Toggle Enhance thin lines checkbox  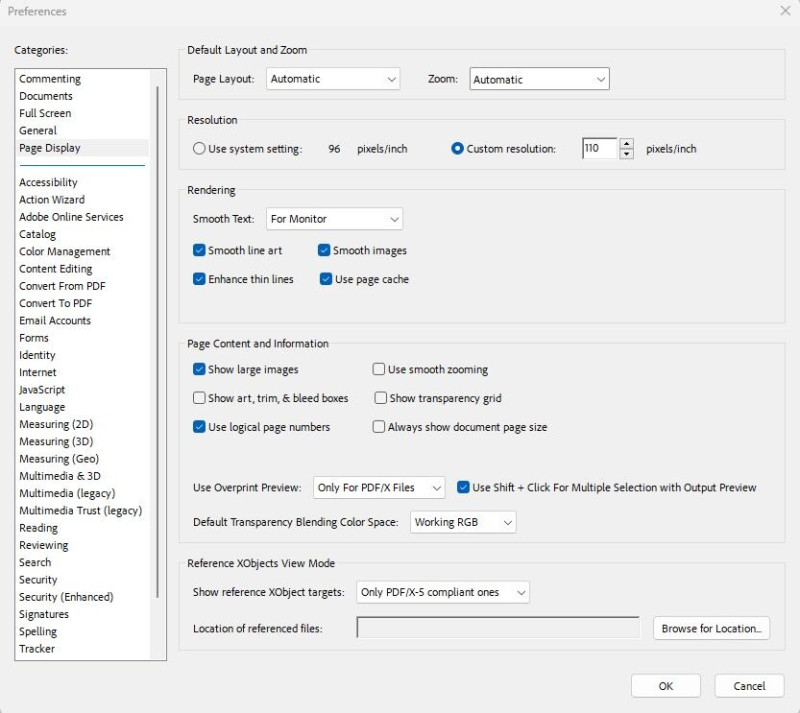pos(199,279)
